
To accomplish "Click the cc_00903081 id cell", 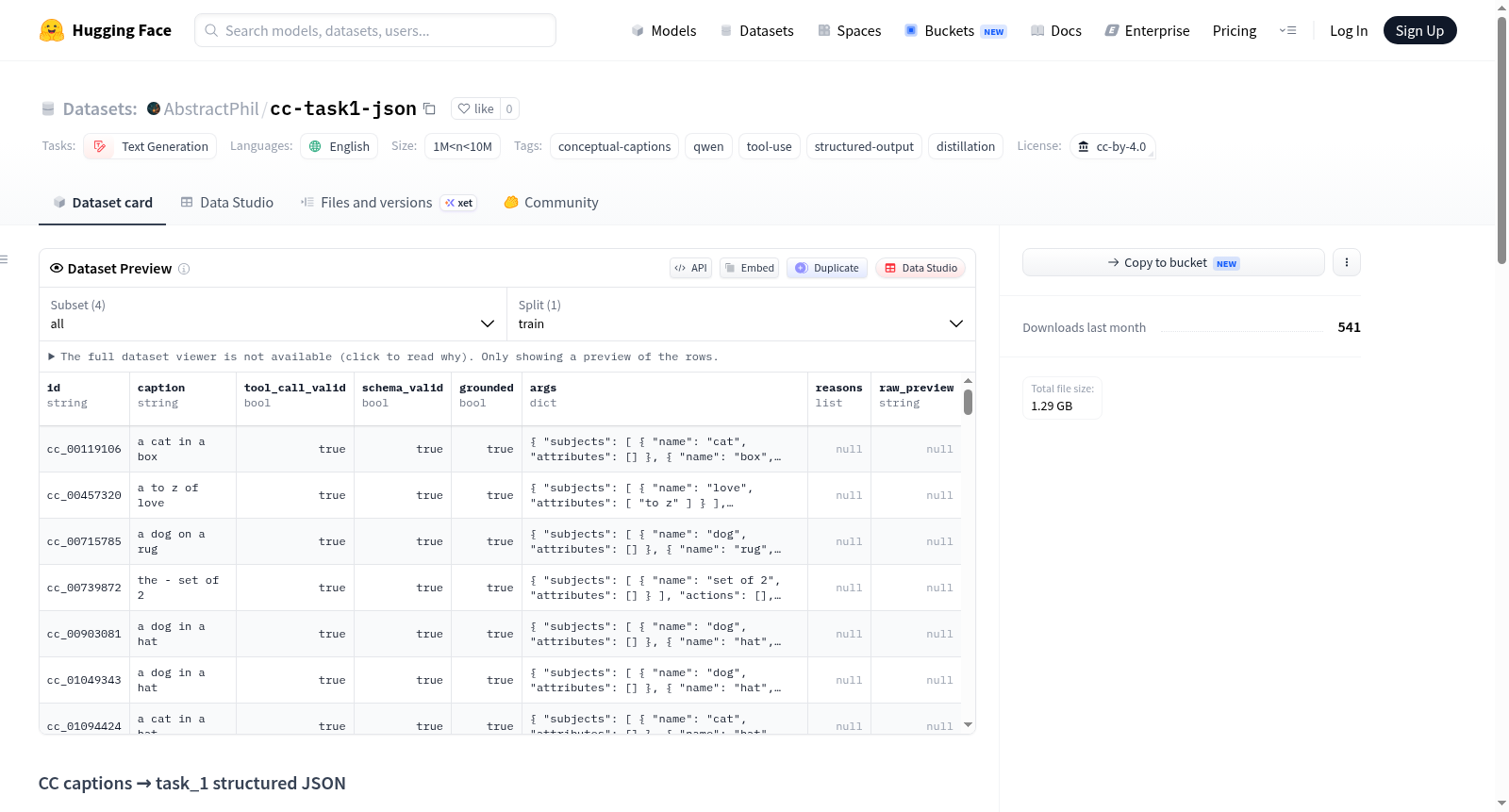I will (x=84, y=634).
